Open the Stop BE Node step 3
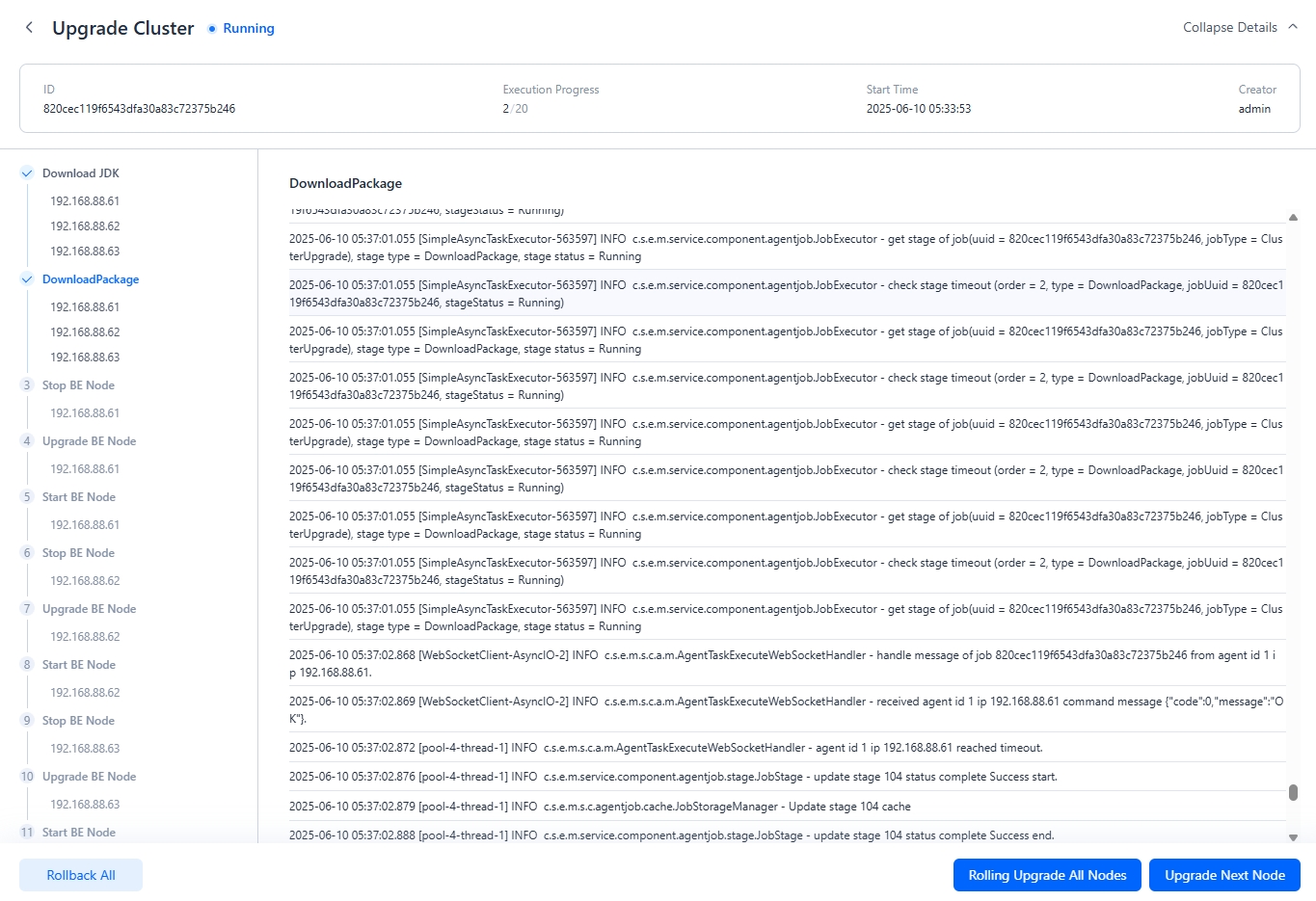 coord(78,385)
